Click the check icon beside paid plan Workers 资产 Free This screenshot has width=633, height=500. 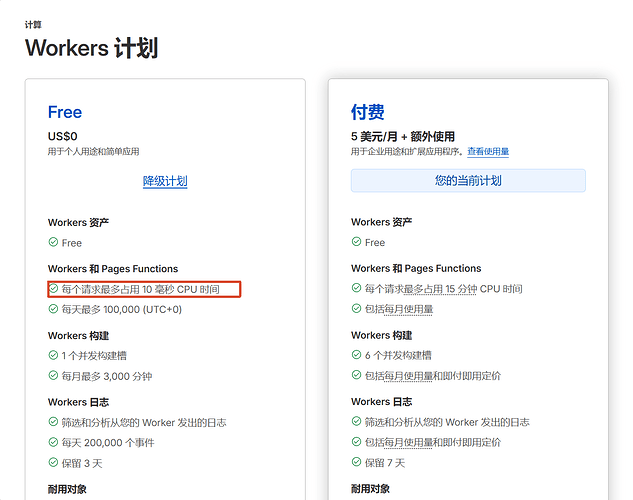356,242
